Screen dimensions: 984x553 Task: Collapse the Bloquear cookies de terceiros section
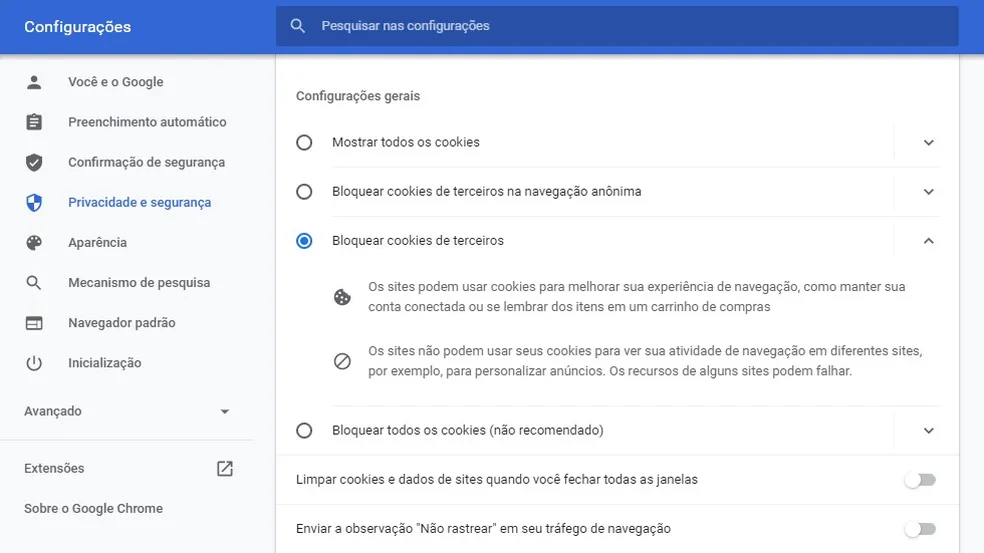click(928, 241)
